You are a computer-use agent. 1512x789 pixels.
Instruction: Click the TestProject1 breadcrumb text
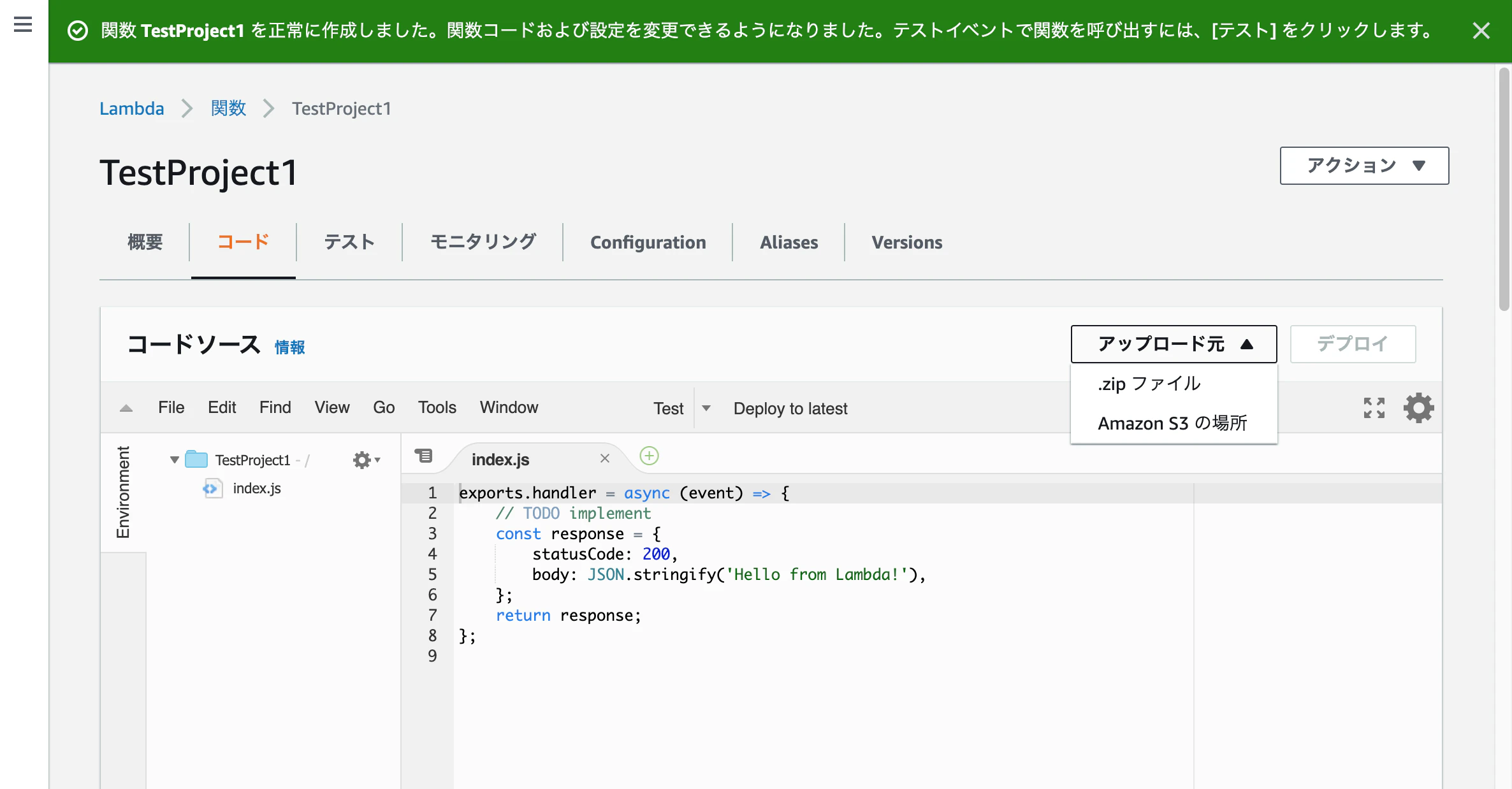pos(342,108)
